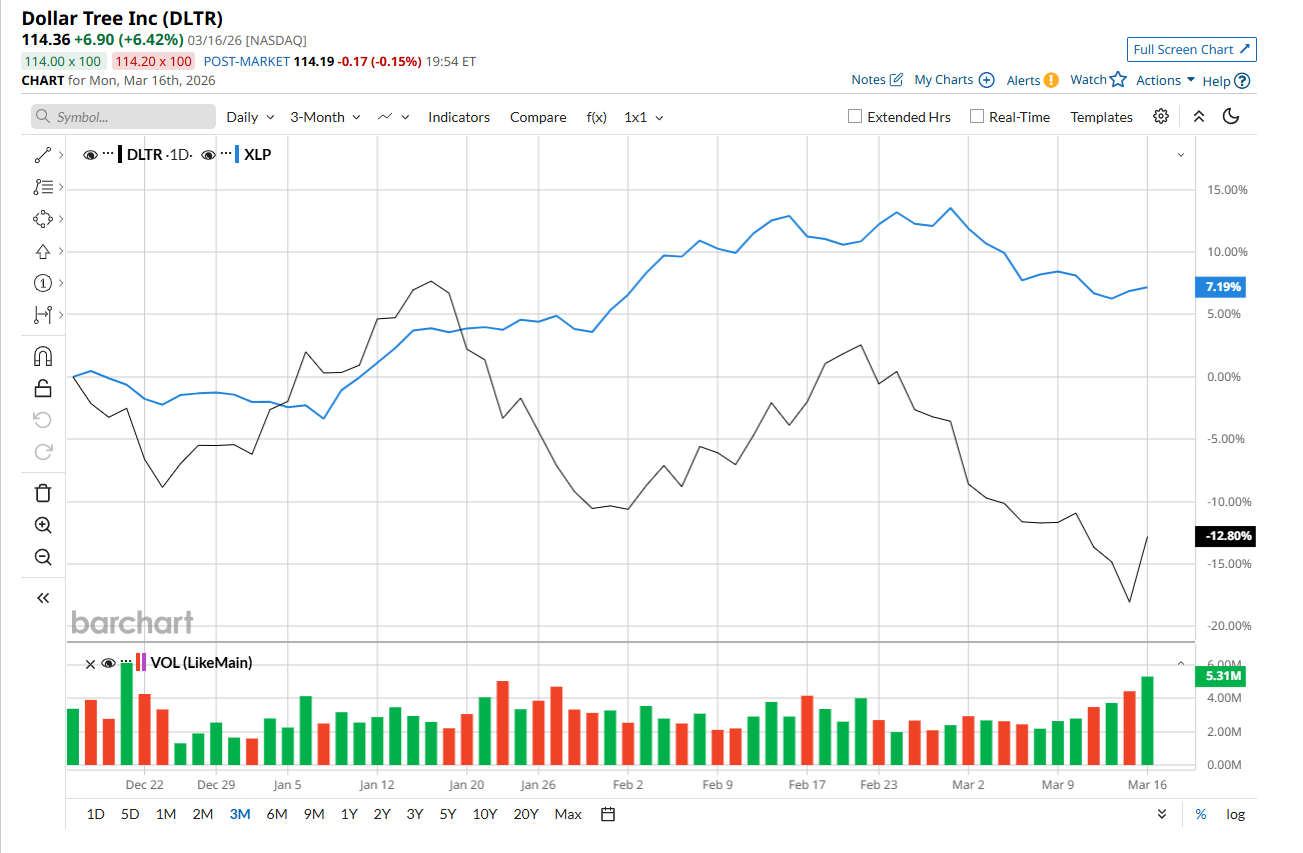The width and height of the screenshot is (1303, 853).
Task: Click the undo arrow icon
Action: pos(43,420)
